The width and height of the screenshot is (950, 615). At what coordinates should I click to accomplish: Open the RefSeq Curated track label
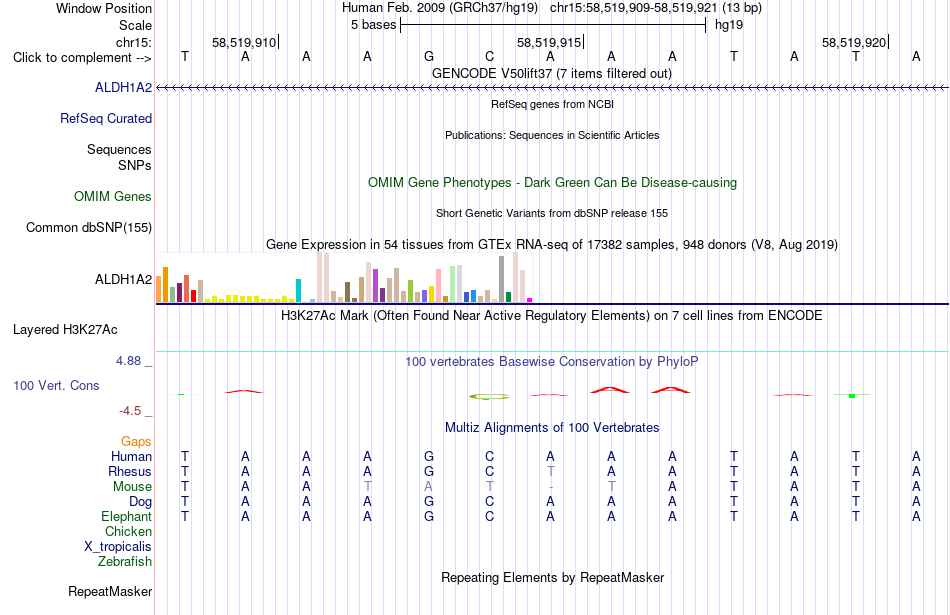(106, 119)
